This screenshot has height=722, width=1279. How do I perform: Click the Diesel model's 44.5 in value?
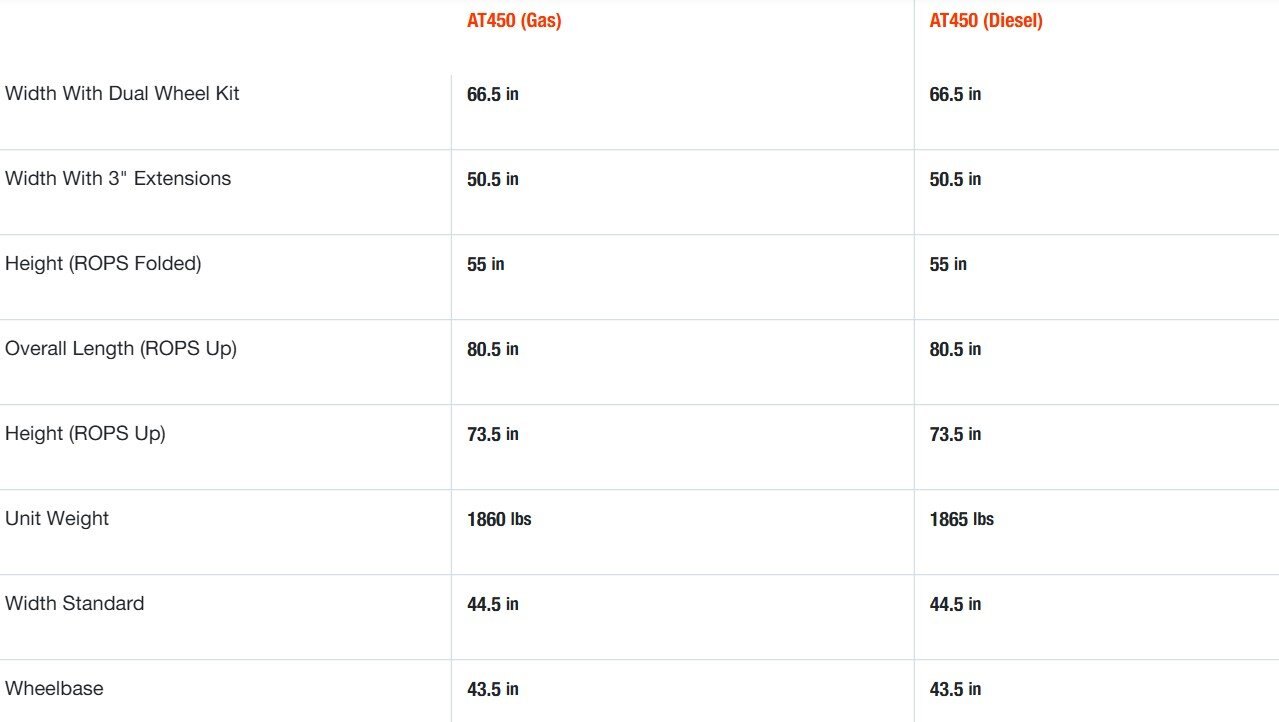tap(955, 604)
